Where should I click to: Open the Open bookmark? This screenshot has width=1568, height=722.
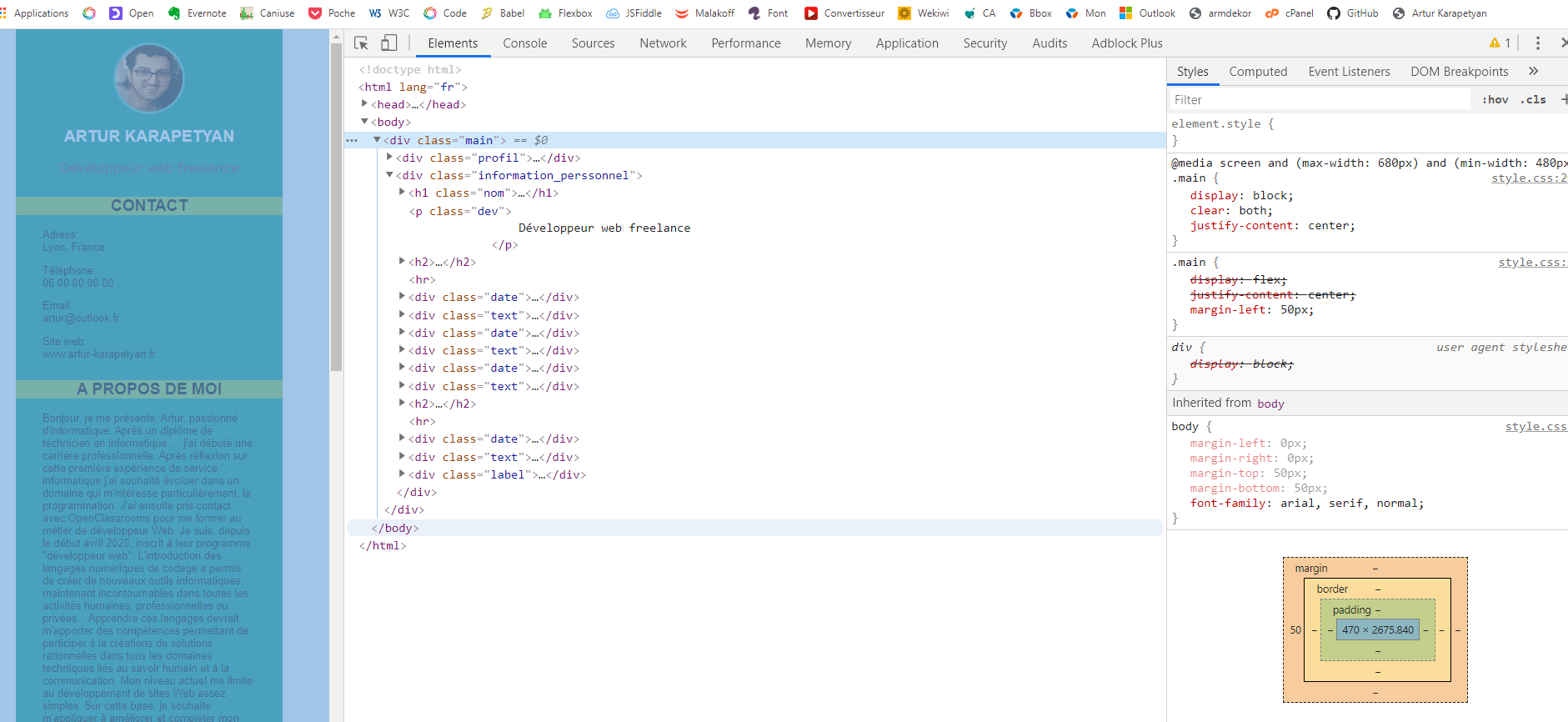pos(133,13)
